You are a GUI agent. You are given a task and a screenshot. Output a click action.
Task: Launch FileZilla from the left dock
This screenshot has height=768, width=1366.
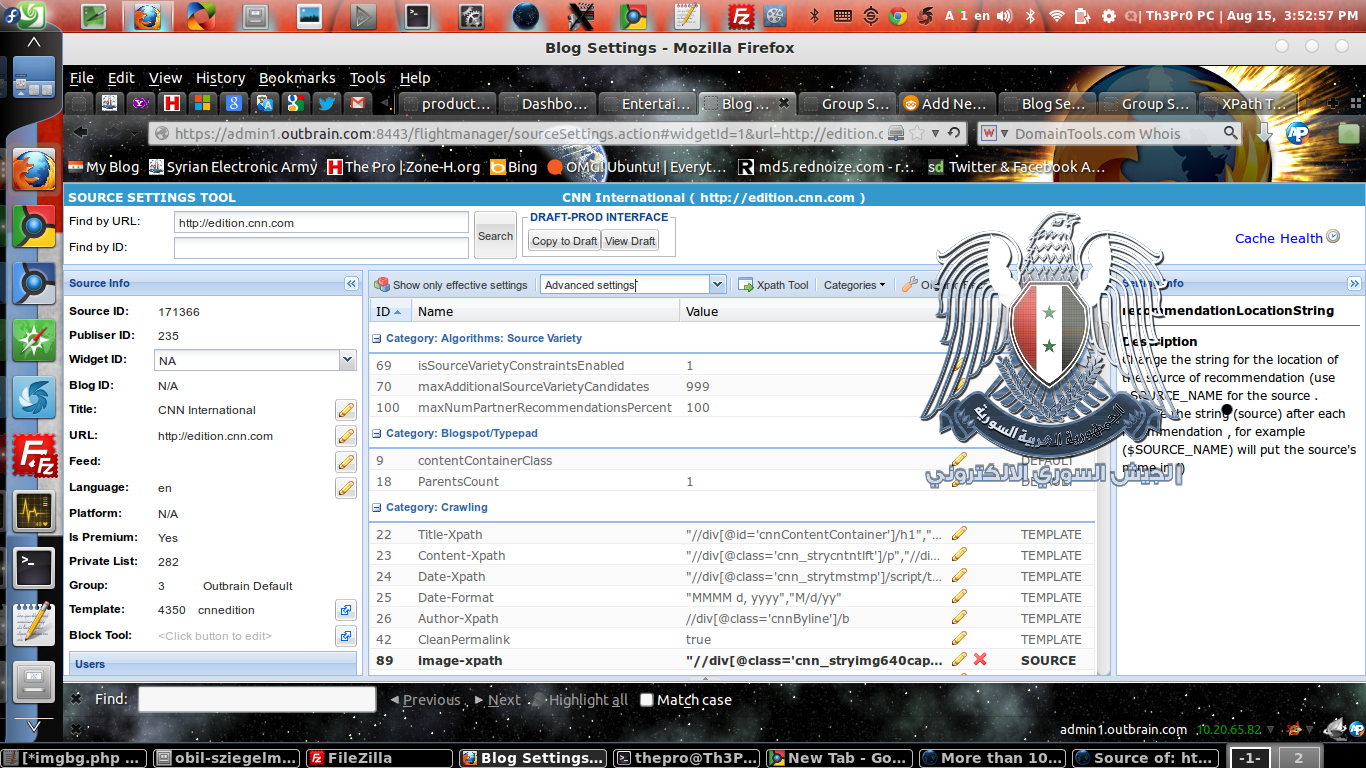point(33,457)
